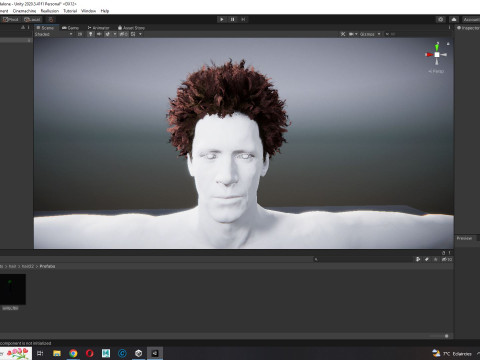Open the Cinemachine menu

pos(24,11)
